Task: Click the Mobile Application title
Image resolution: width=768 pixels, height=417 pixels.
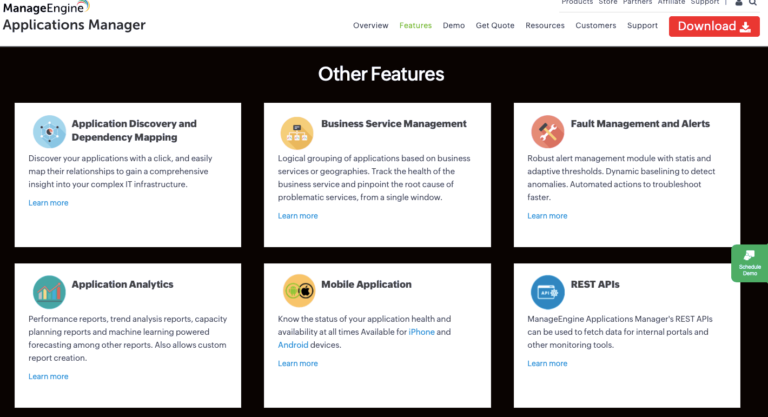Action: (x=366, y=285)
